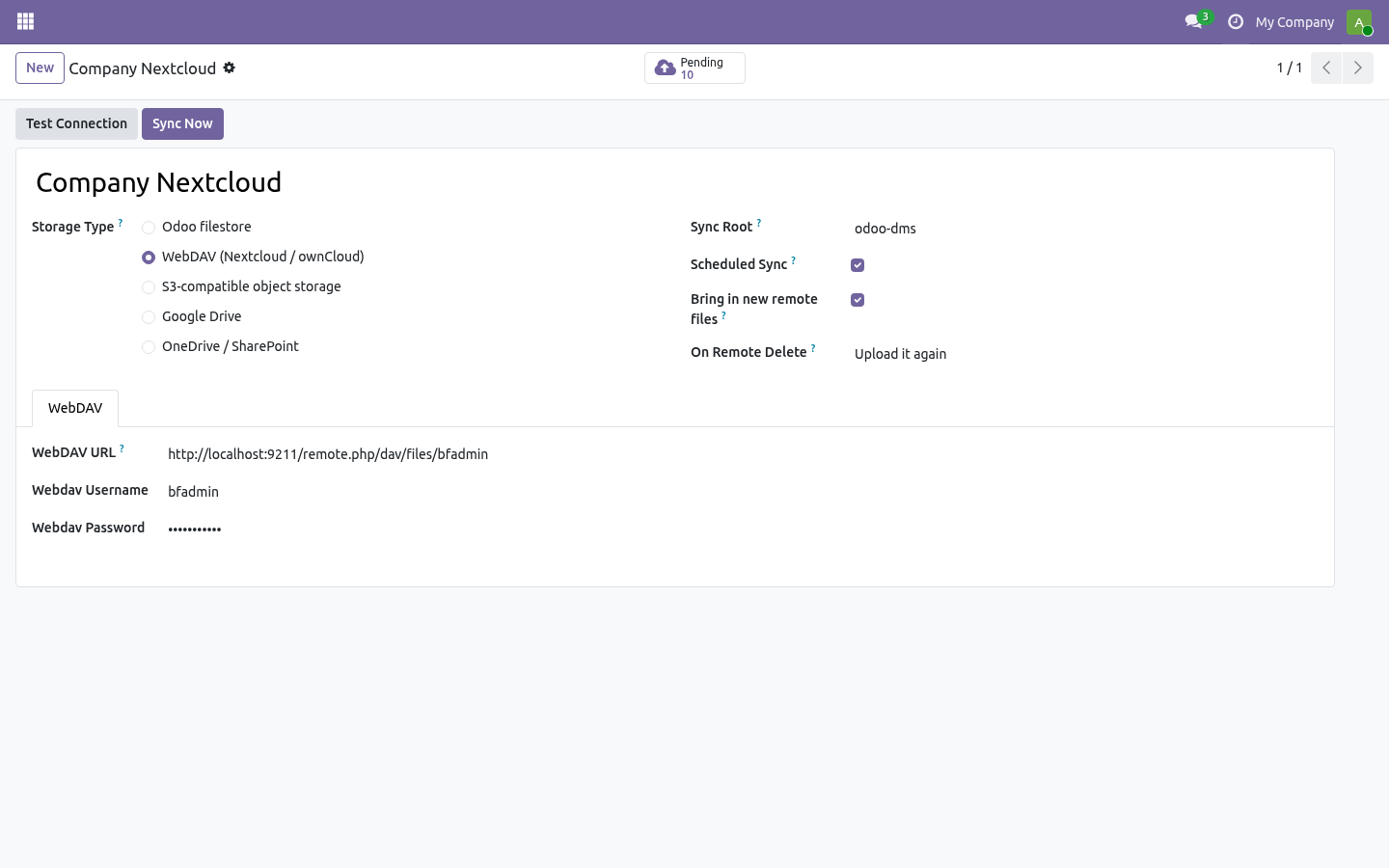The height and width of the screenshot is (868, 1389).
Task: Select WebDAV (Nextcloud / ownCloud) storage type
Action: (149, 258)
